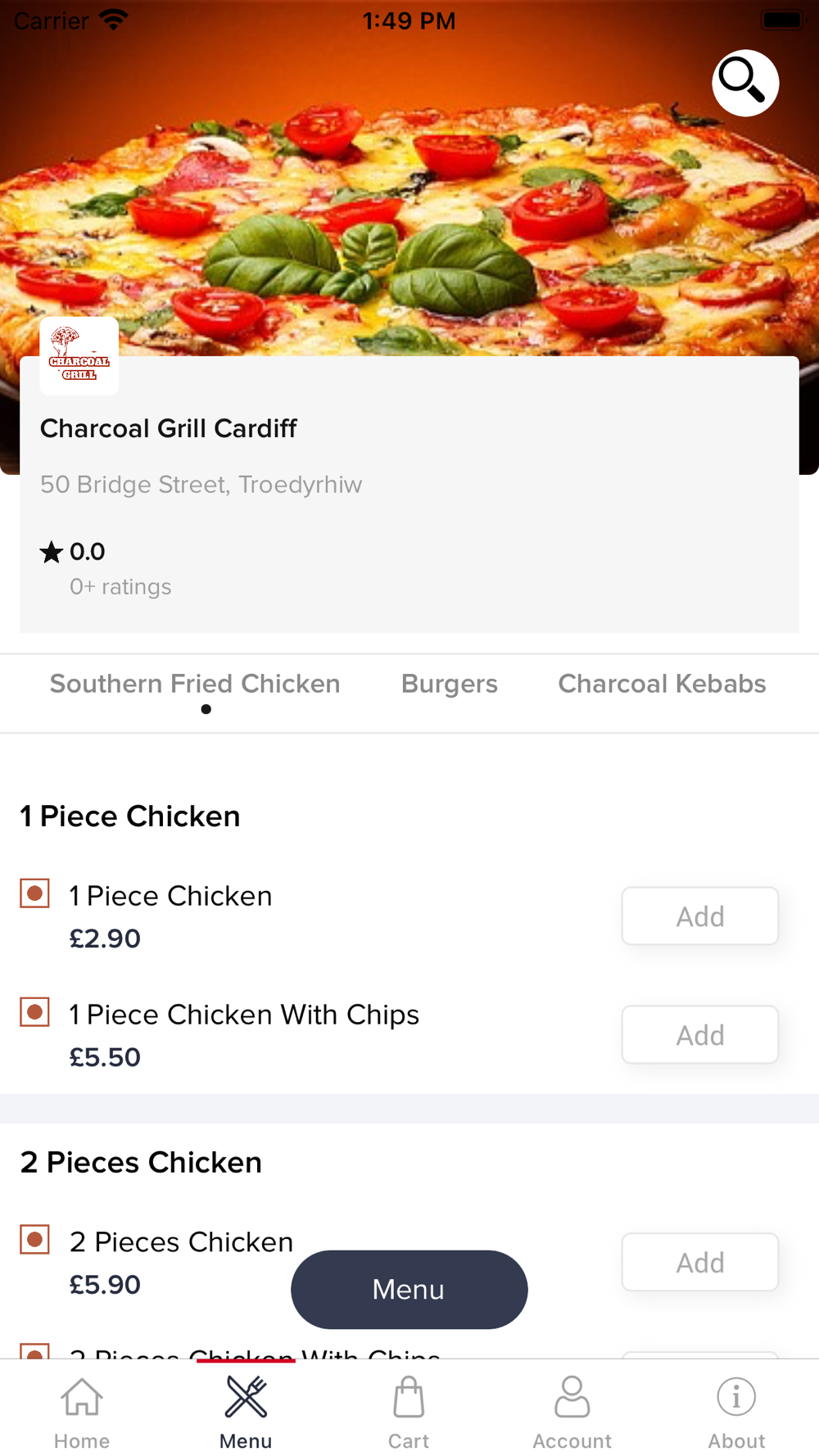
Task: Add 1 Piece Chicken to cart
Action: 699,916
